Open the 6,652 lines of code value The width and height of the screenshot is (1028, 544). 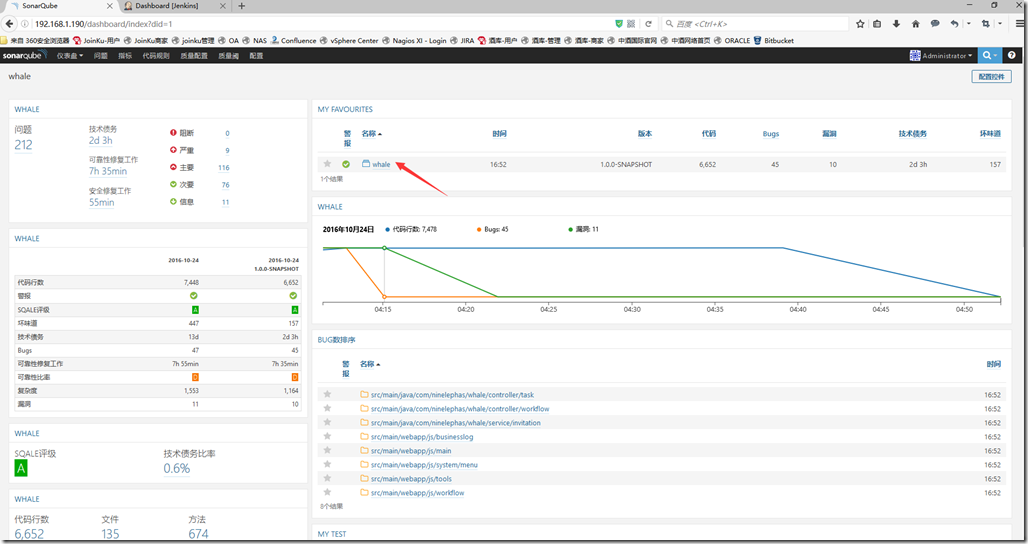pos(30,534)
